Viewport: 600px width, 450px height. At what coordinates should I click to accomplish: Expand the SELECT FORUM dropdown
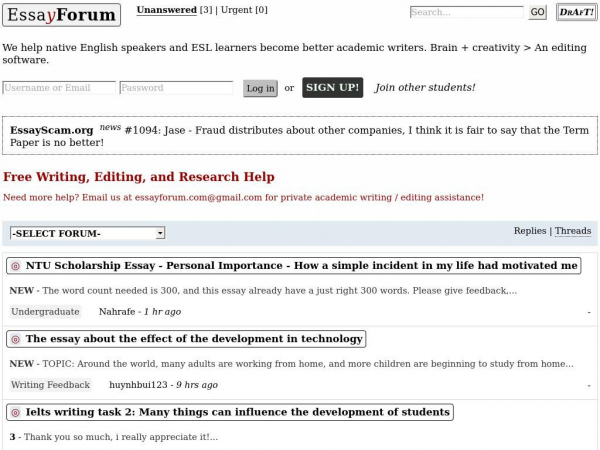point(87,233)
